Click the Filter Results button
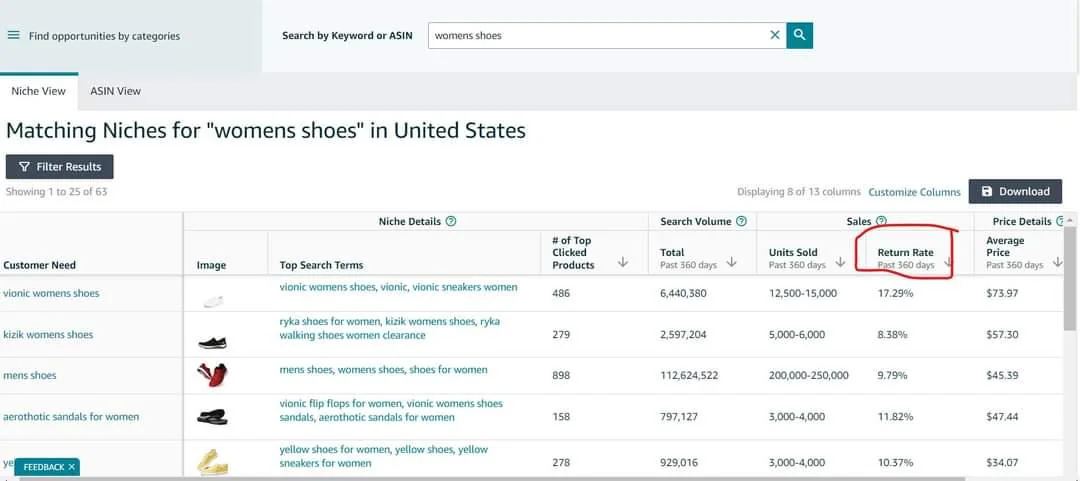The image size is (1080, 481). pos(59,167)
